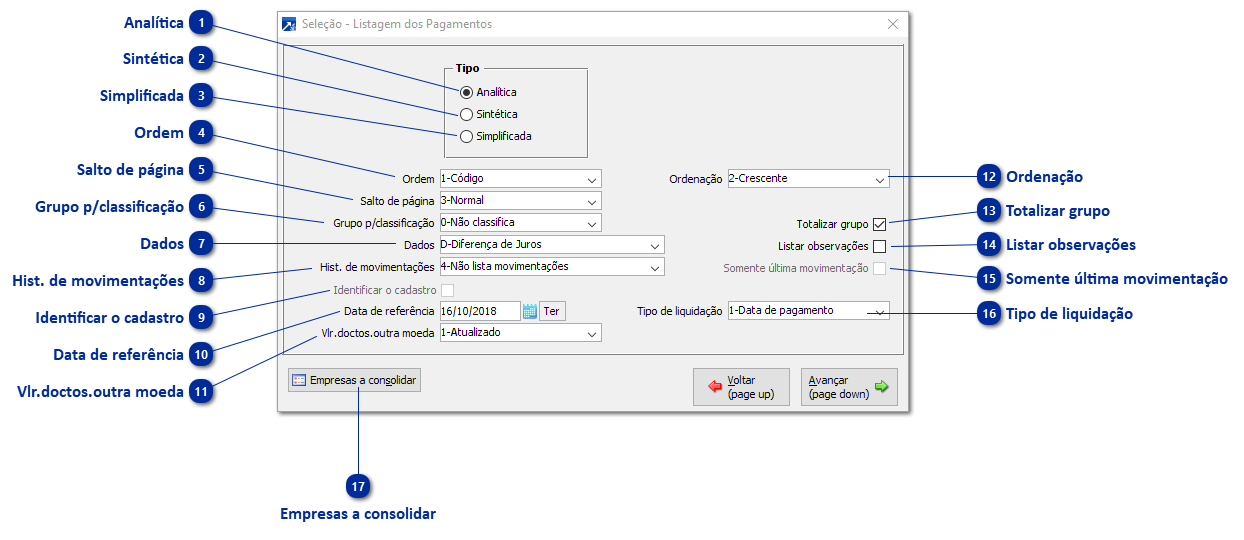Image resolution: width=1244 pixels, height=540 pixels.
Task: Open the calendar picker icon
Action: point(530,311)
